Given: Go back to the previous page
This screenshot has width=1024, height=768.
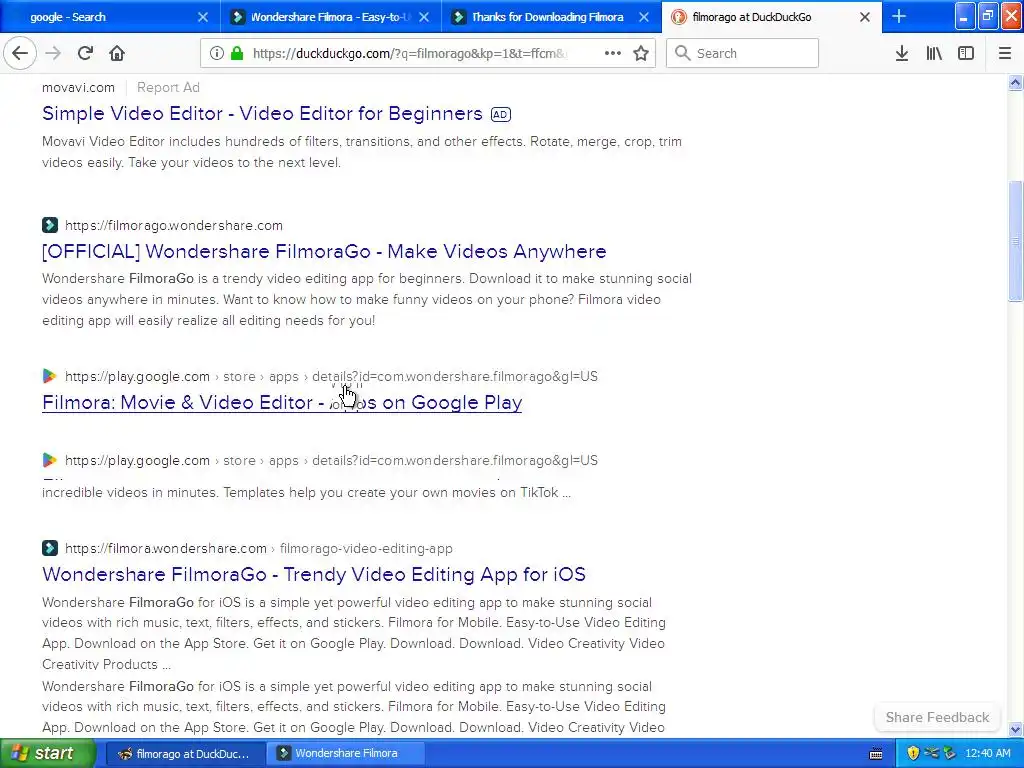Looking at the screenshot, I should click(x=20, y=53).
